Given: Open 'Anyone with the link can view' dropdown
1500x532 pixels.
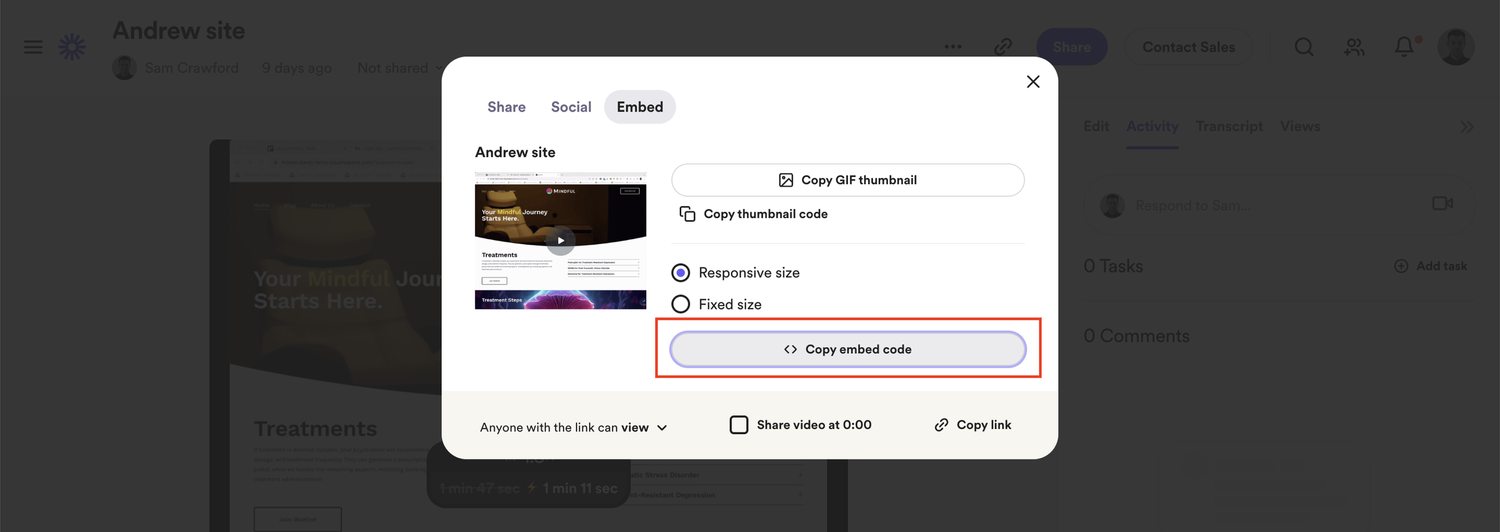Looking at the screenshot, I should pyautogui.click(x=574, y=427).
